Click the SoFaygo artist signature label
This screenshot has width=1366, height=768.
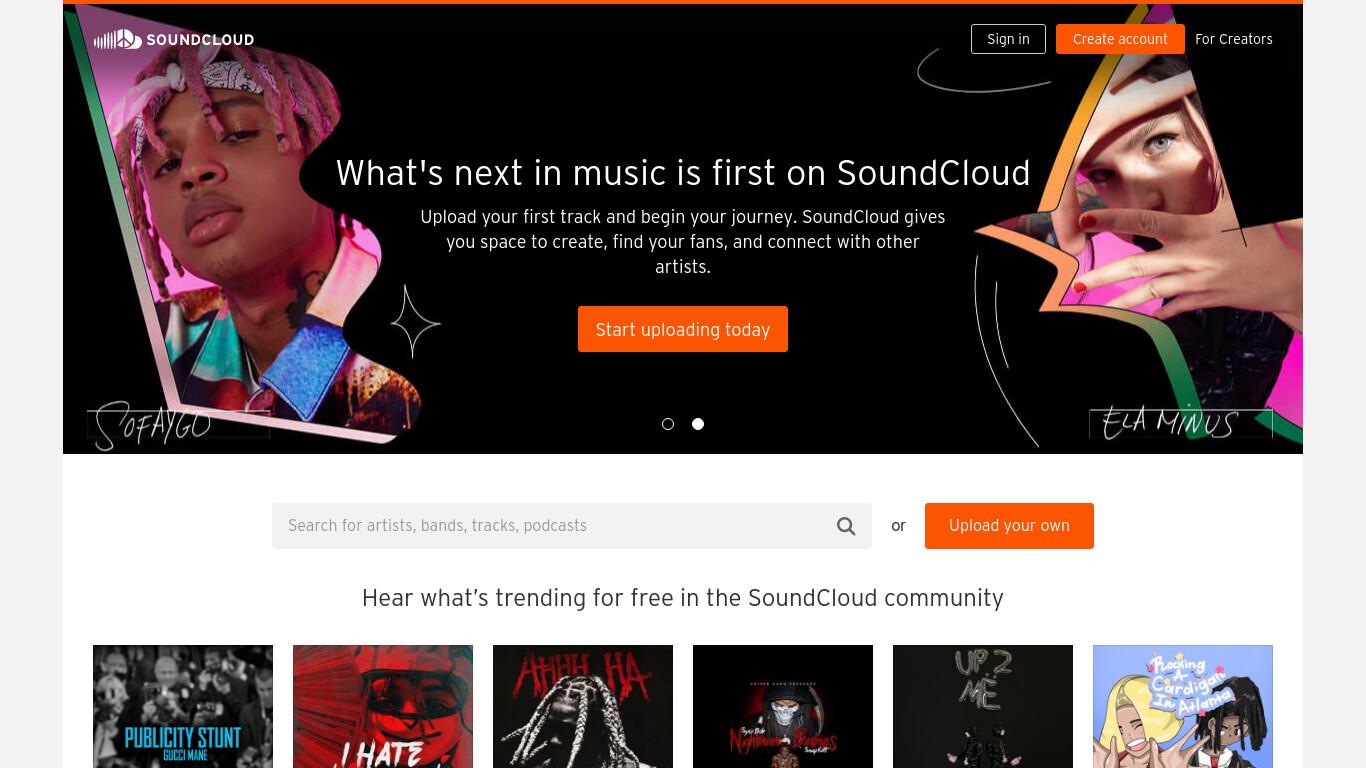coord(155,426)
